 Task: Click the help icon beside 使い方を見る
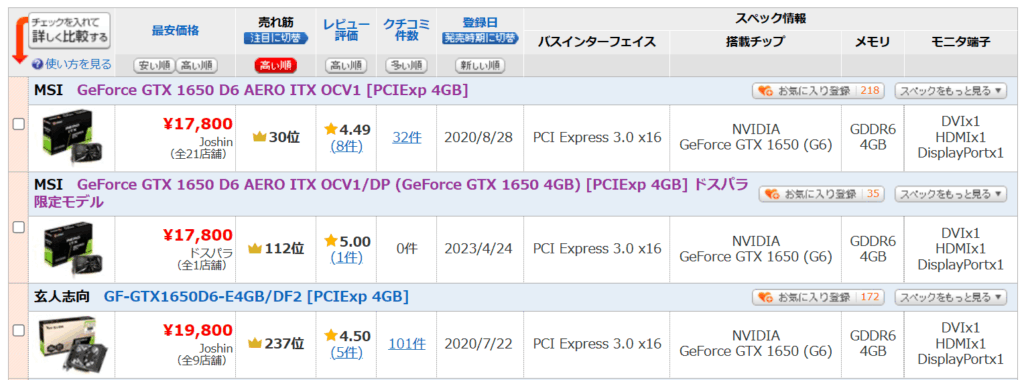(37, 64)
